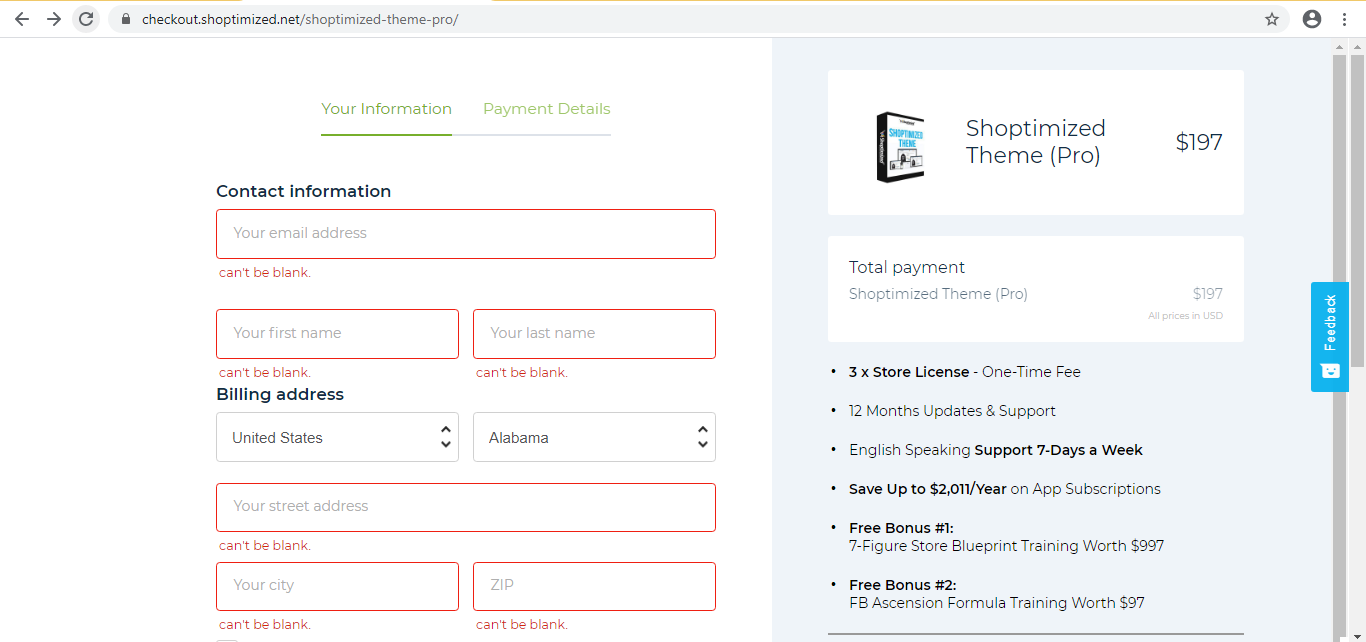
Task: Click the email address input field
Action: 466,234
